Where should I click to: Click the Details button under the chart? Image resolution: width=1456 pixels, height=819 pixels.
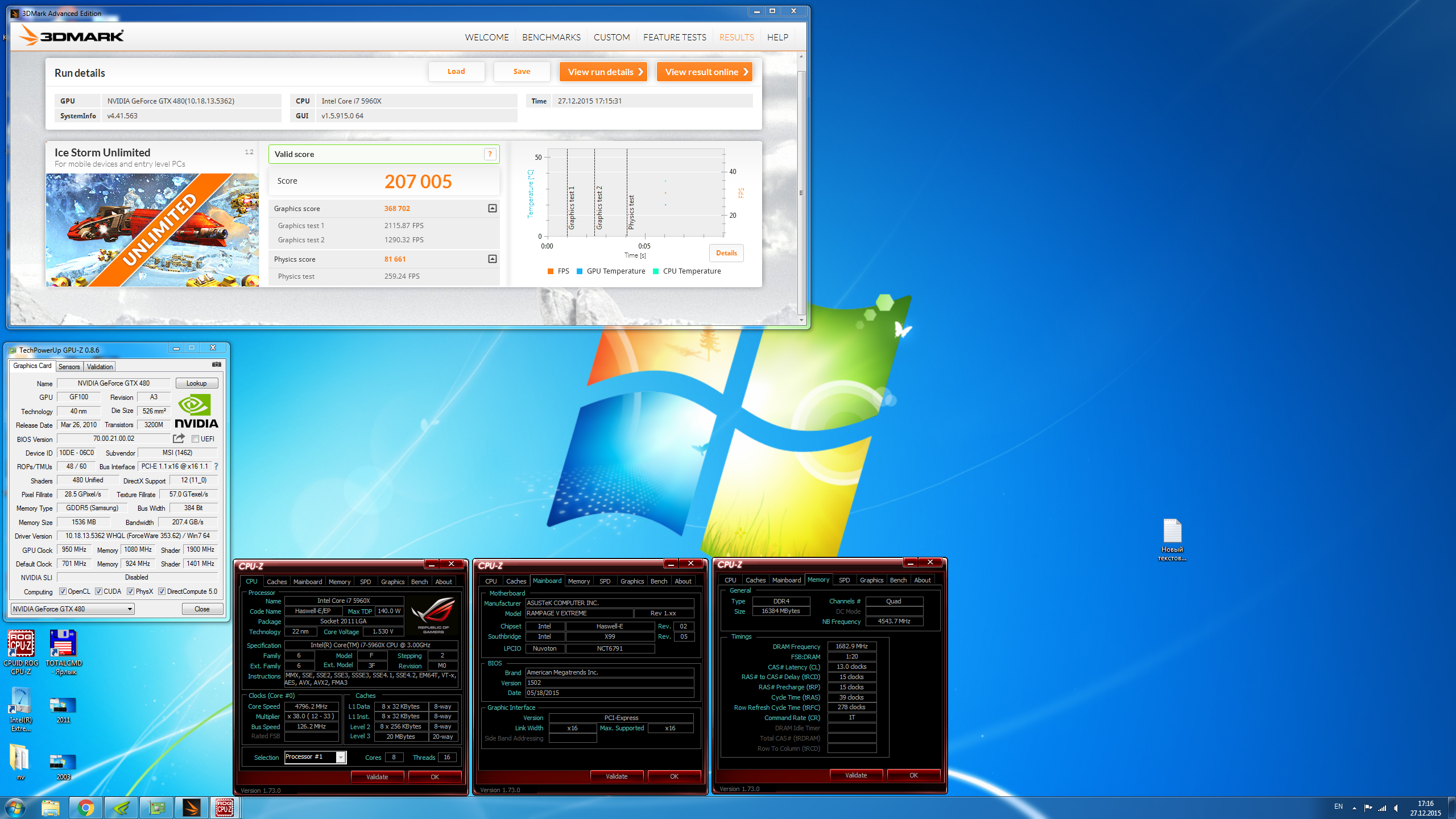click(x=726, y=253)
